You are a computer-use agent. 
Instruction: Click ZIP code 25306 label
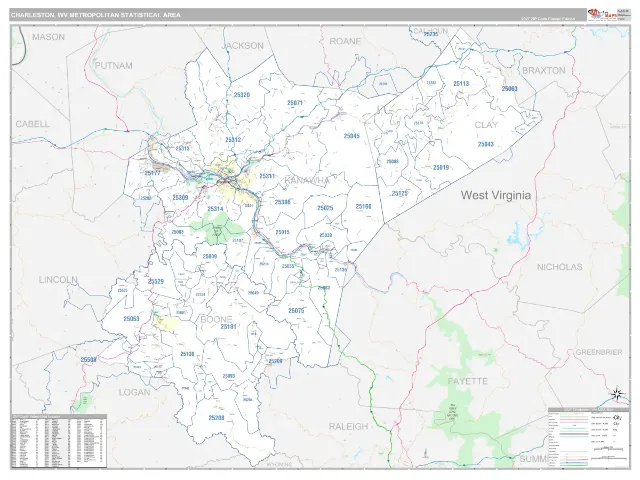282,202
